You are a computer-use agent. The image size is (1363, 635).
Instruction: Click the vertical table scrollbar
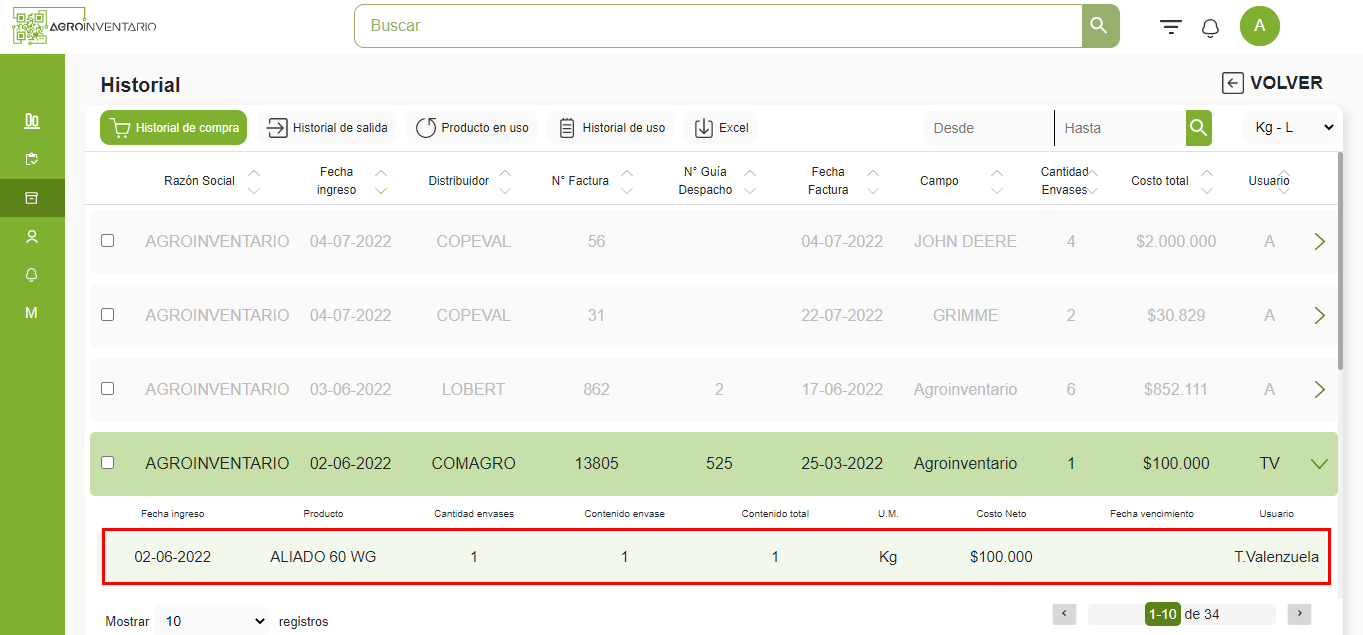[1340, 260]
